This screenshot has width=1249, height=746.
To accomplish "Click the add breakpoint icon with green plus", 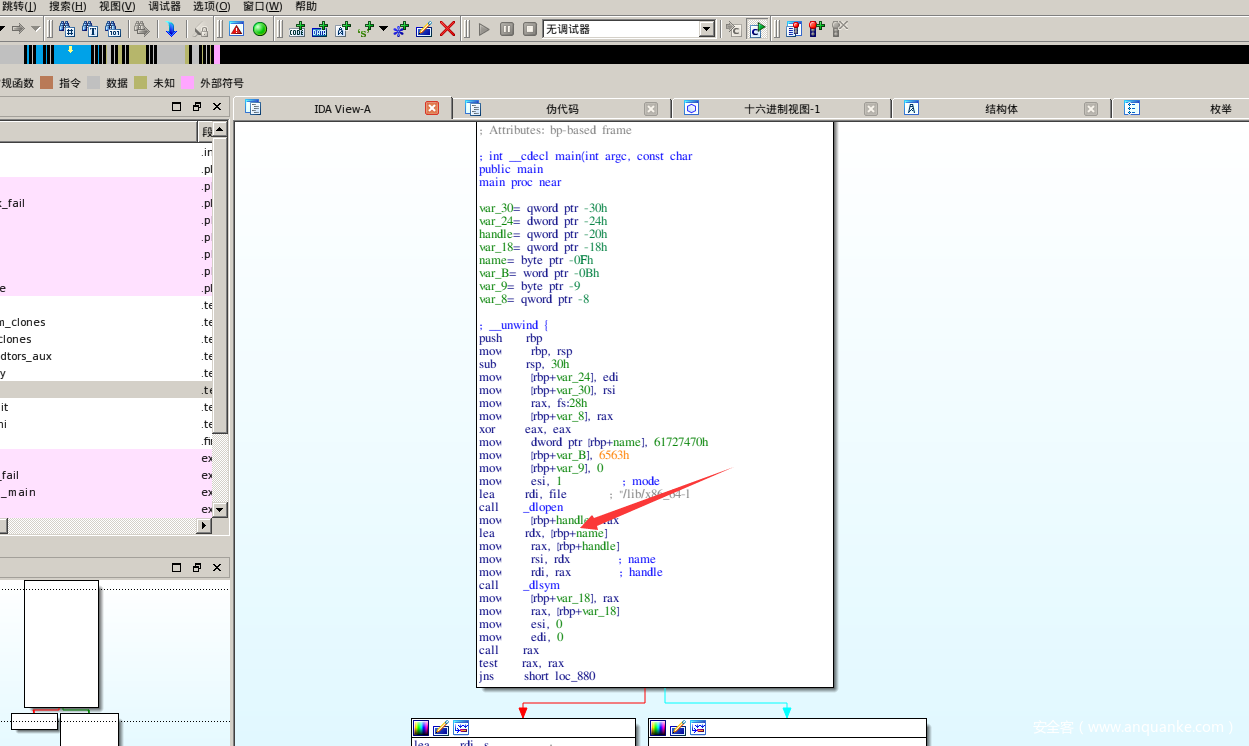I will [x=817, y=29].
